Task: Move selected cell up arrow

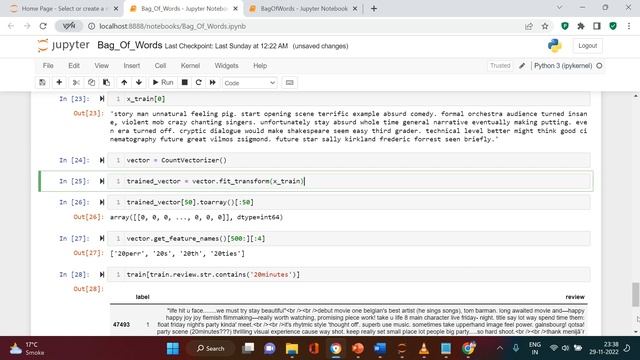Action: pyautogui.click(x=124, y=82)
